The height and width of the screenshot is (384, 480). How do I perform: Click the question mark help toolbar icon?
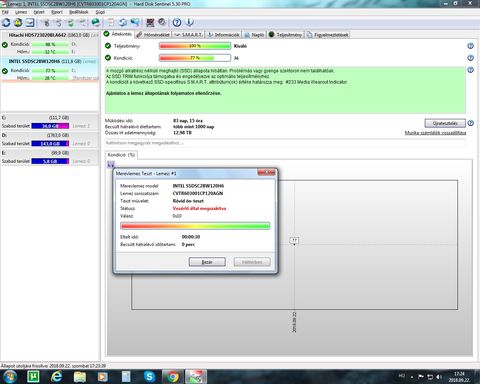pos(177,22)
